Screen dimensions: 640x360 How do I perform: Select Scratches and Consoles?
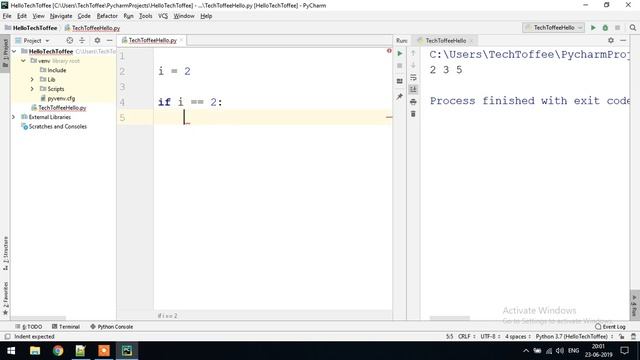[x=54, y=127]
